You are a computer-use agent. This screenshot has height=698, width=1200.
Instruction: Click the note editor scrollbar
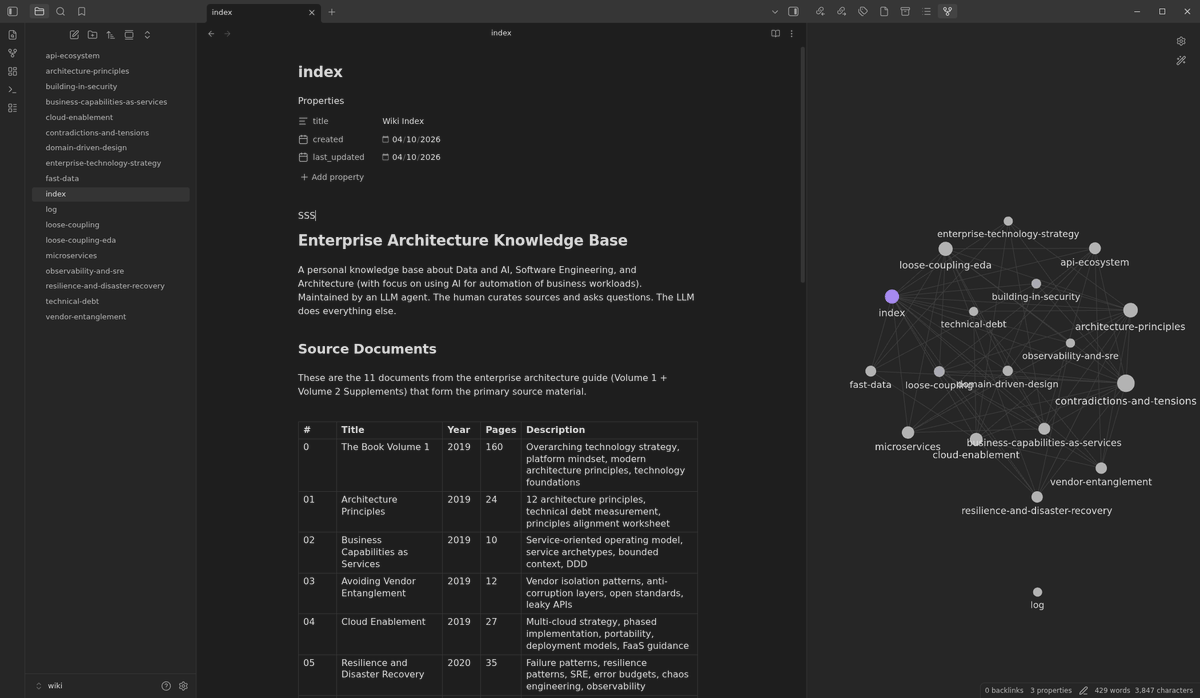click(802, 165)
